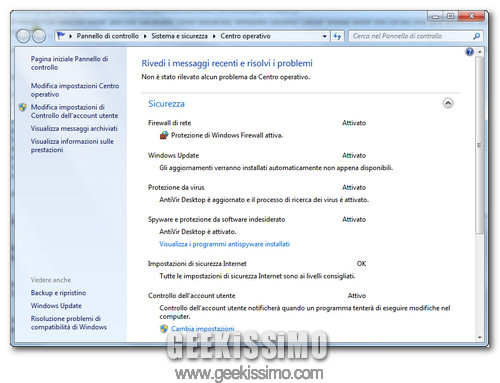Click the vertical scrollbar thumb
Screen dimensions: 500x383
pyautogui.click(x=479, y=145)
